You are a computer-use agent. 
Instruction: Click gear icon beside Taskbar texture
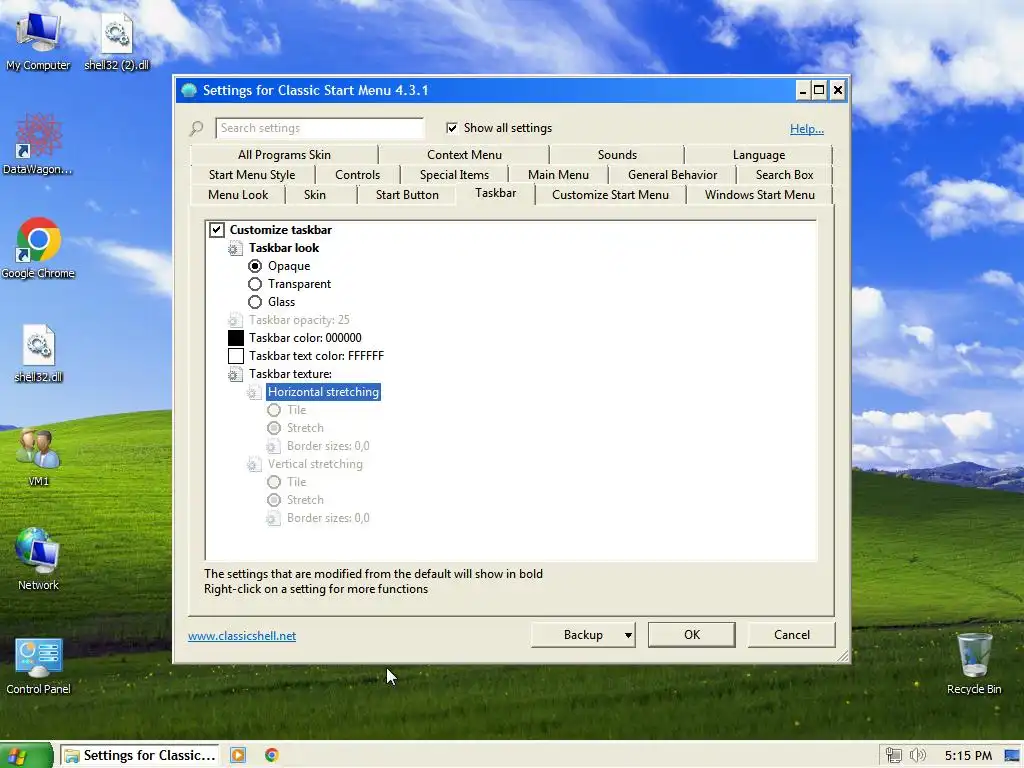pyautogui.click(x=235, y=374)
